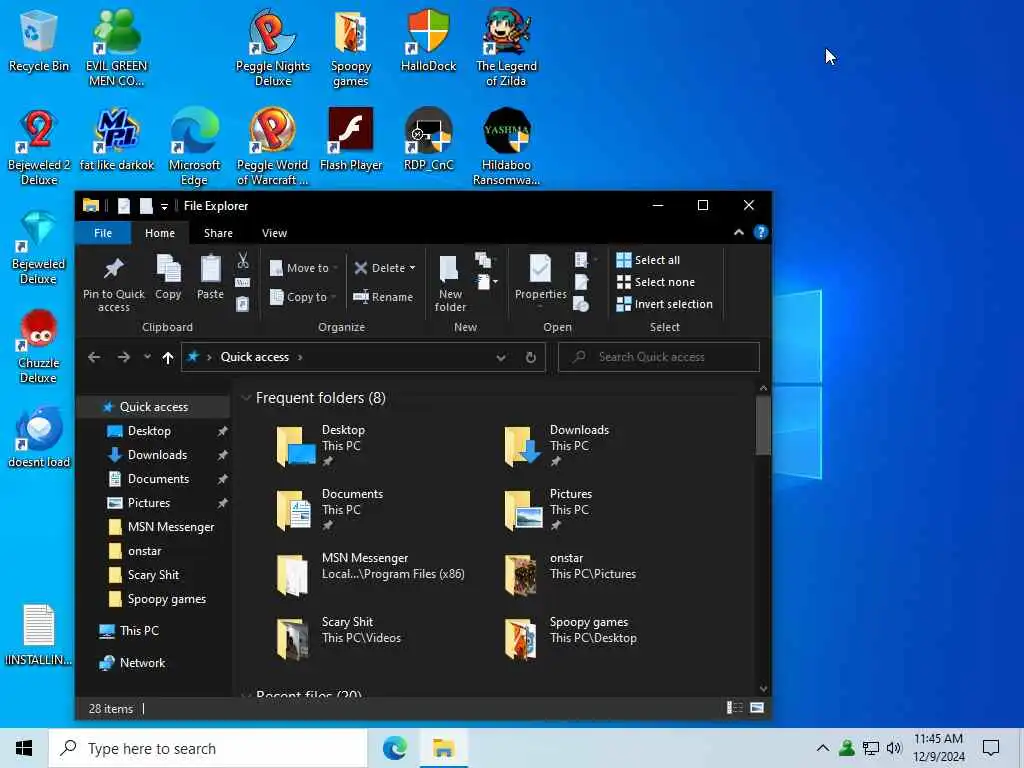Click the Refresh button in address bar
Viewport: 1024px width, 768px height.
(531, 357)
